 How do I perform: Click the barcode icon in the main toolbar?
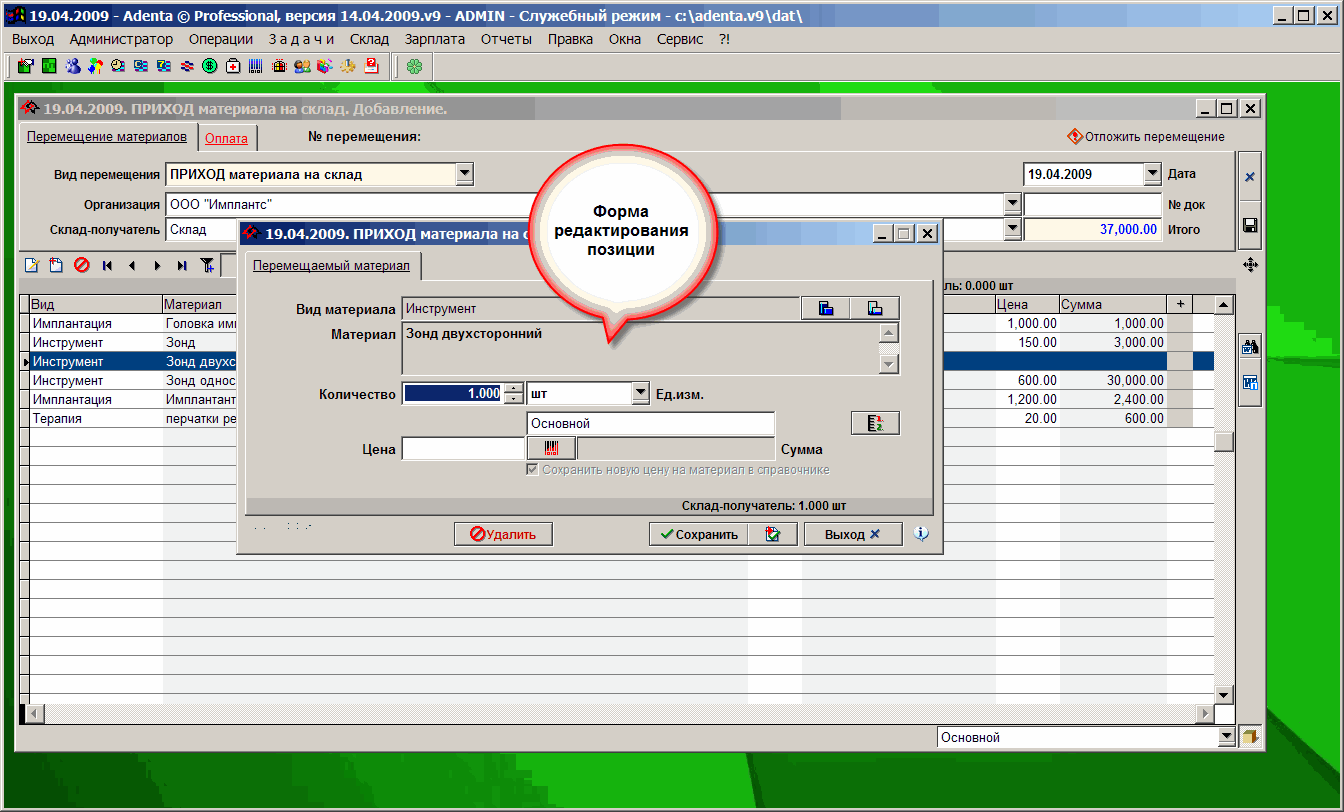(256, 66)
